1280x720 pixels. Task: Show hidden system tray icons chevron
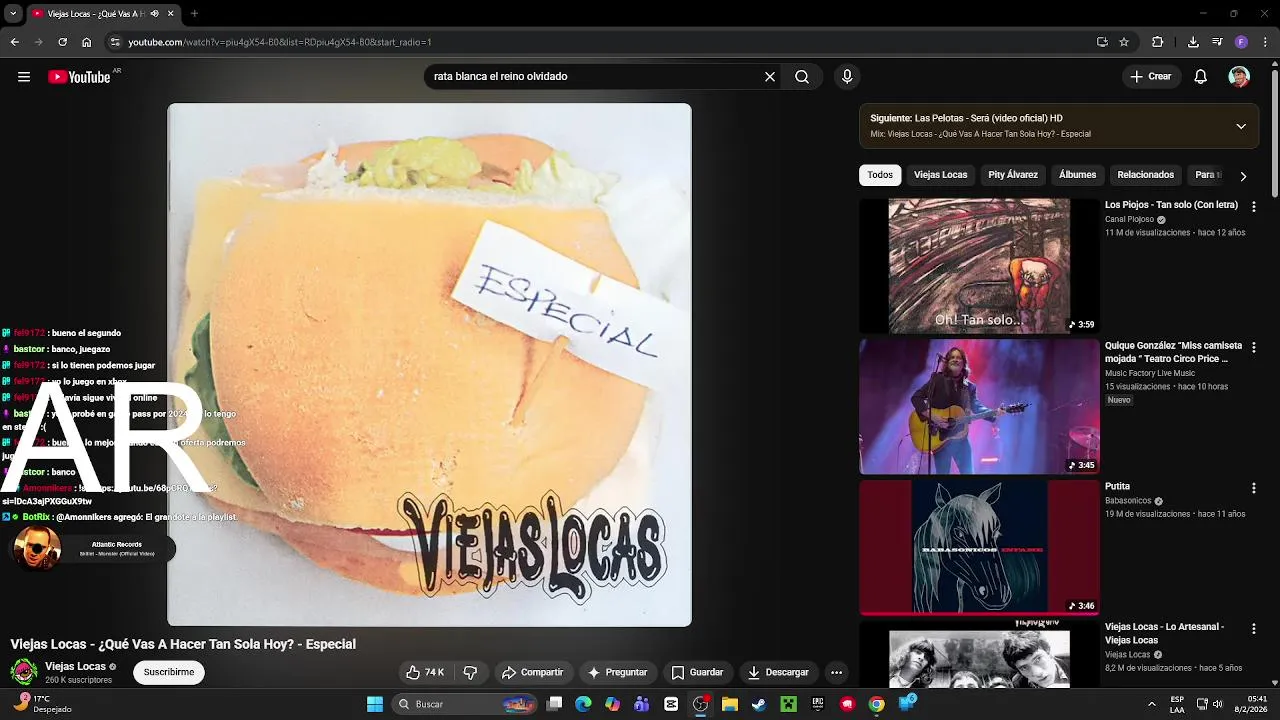click(1151, 704)
